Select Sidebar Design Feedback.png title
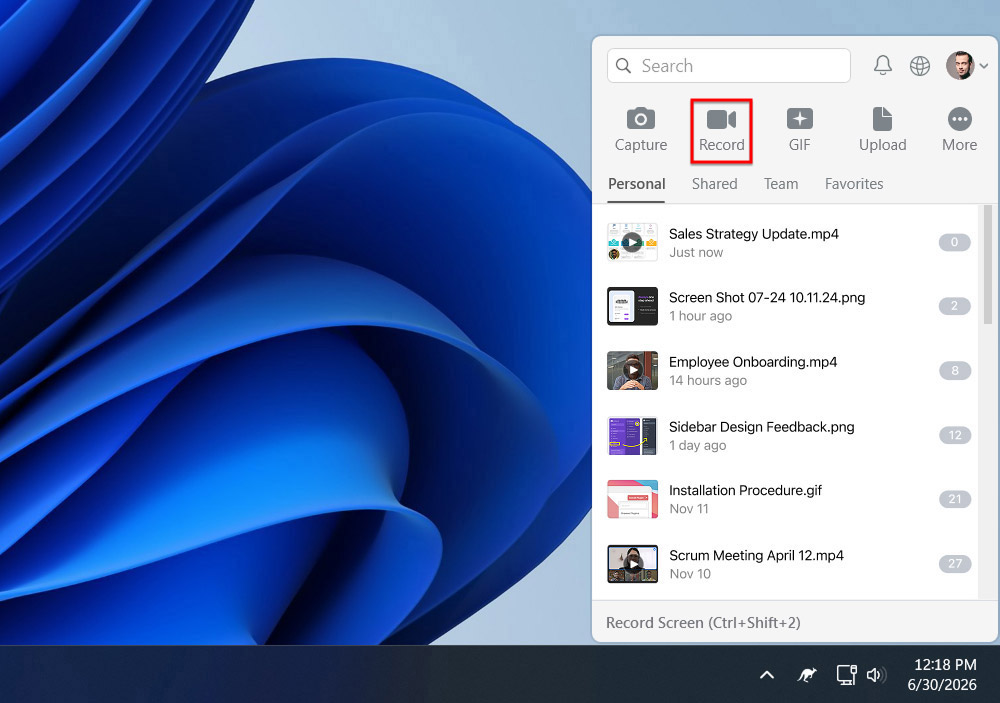 (761, 427)
